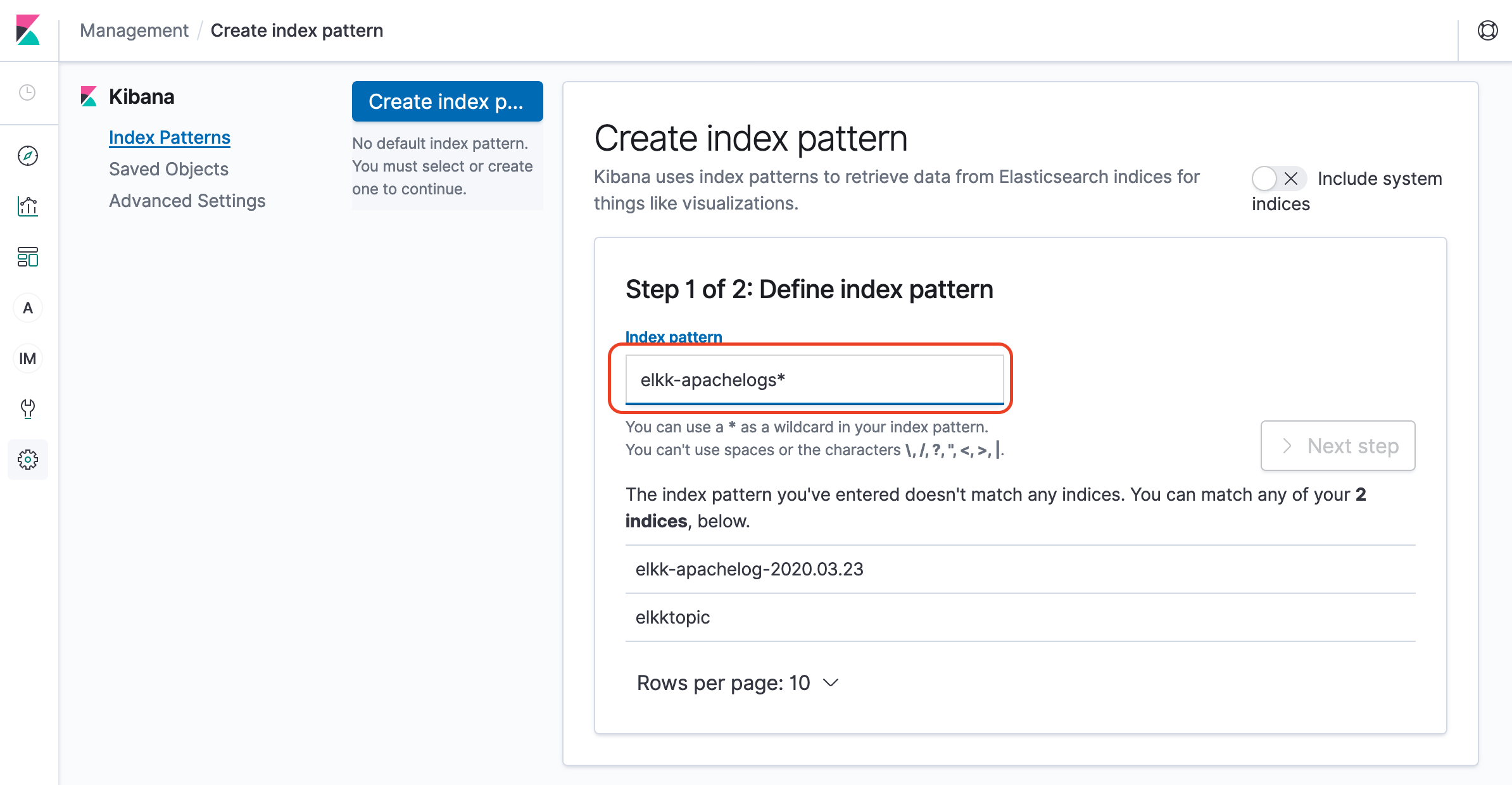
Task: Open Advanced Settings in the Kibana menu
Action: point(187,201)
